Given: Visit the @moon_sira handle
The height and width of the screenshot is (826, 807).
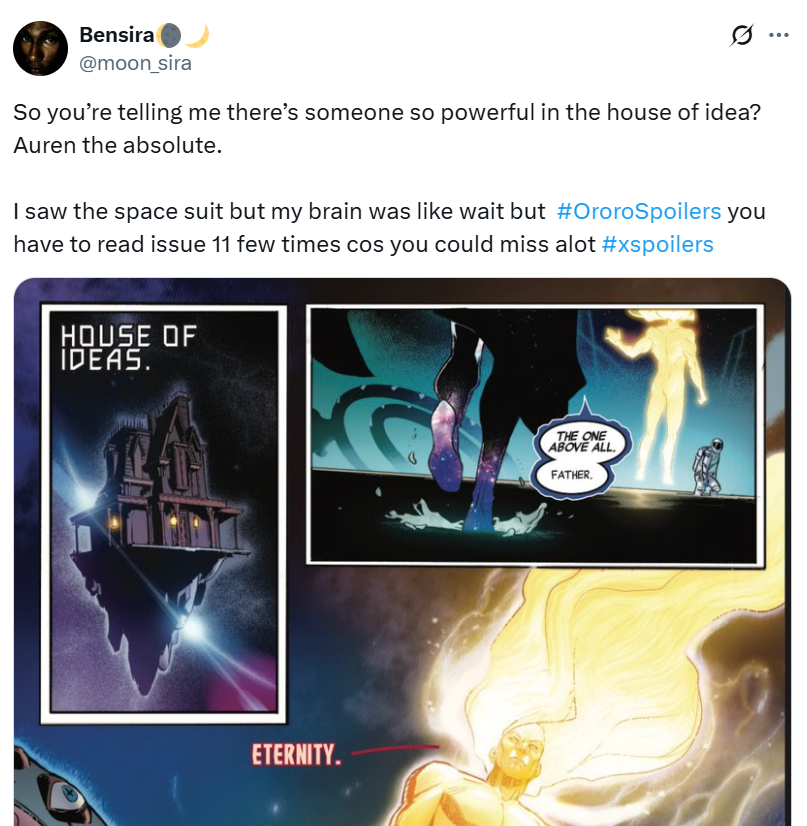Looking at the screenshot, I should 135,63.
